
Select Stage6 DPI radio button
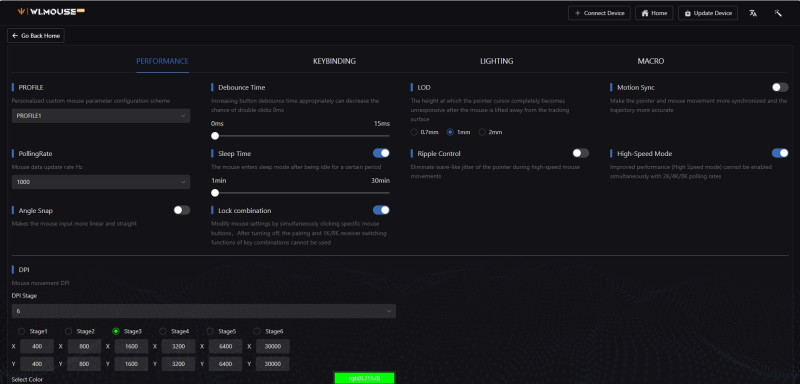257,331
